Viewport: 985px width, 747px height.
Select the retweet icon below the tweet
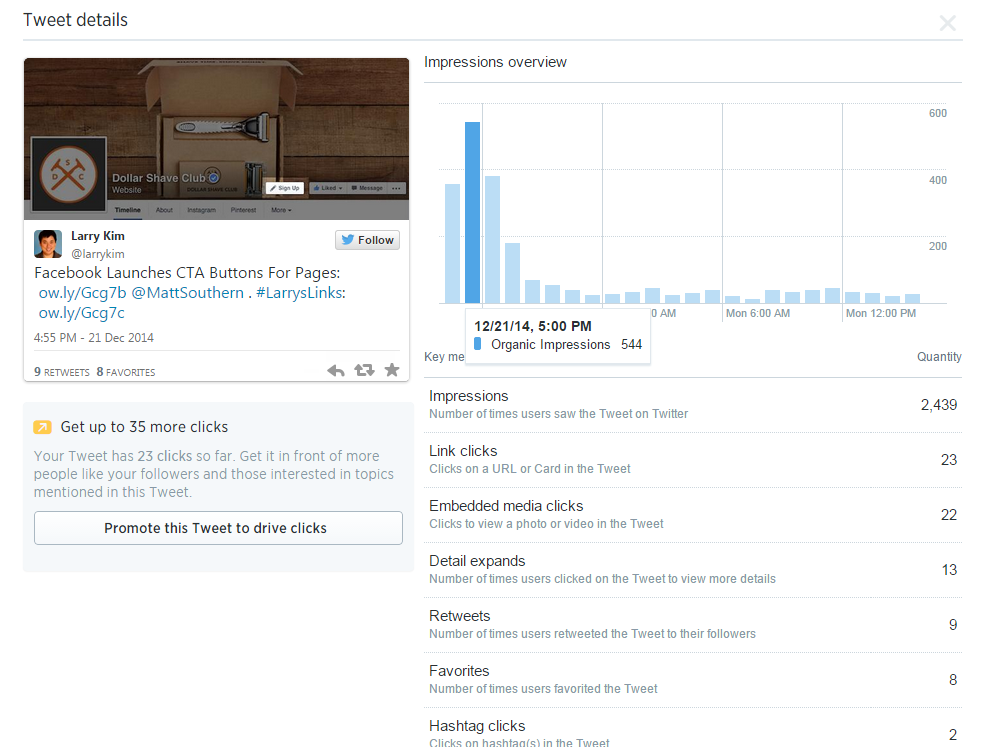[363, 370]
